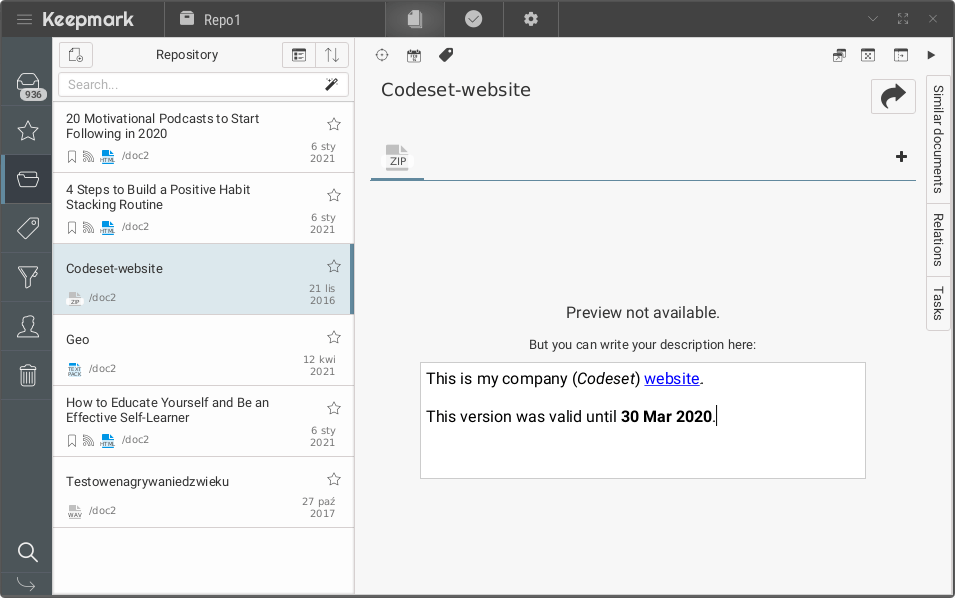Open the Contacts person icon in sidebar

(28, 326)
